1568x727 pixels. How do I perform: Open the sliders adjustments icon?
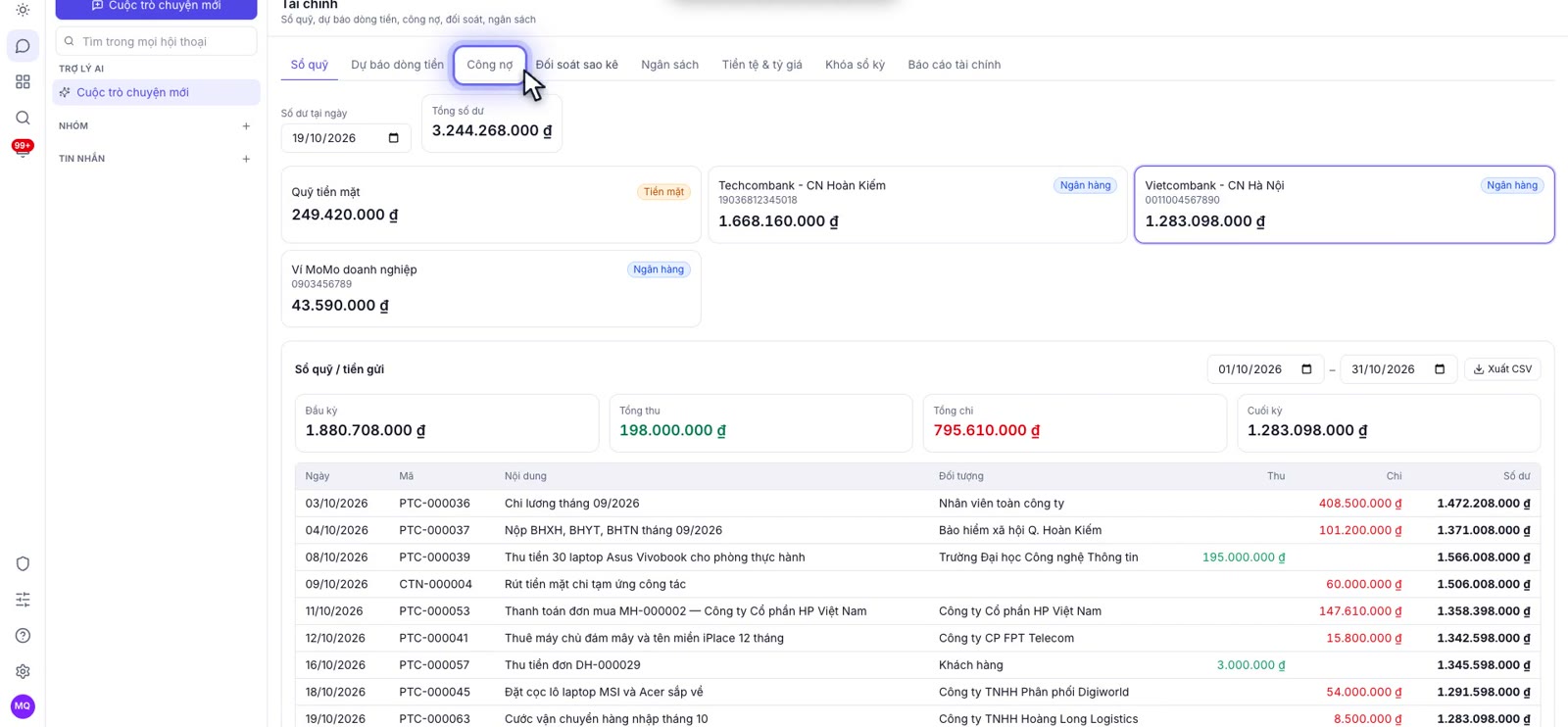(23, 600)
